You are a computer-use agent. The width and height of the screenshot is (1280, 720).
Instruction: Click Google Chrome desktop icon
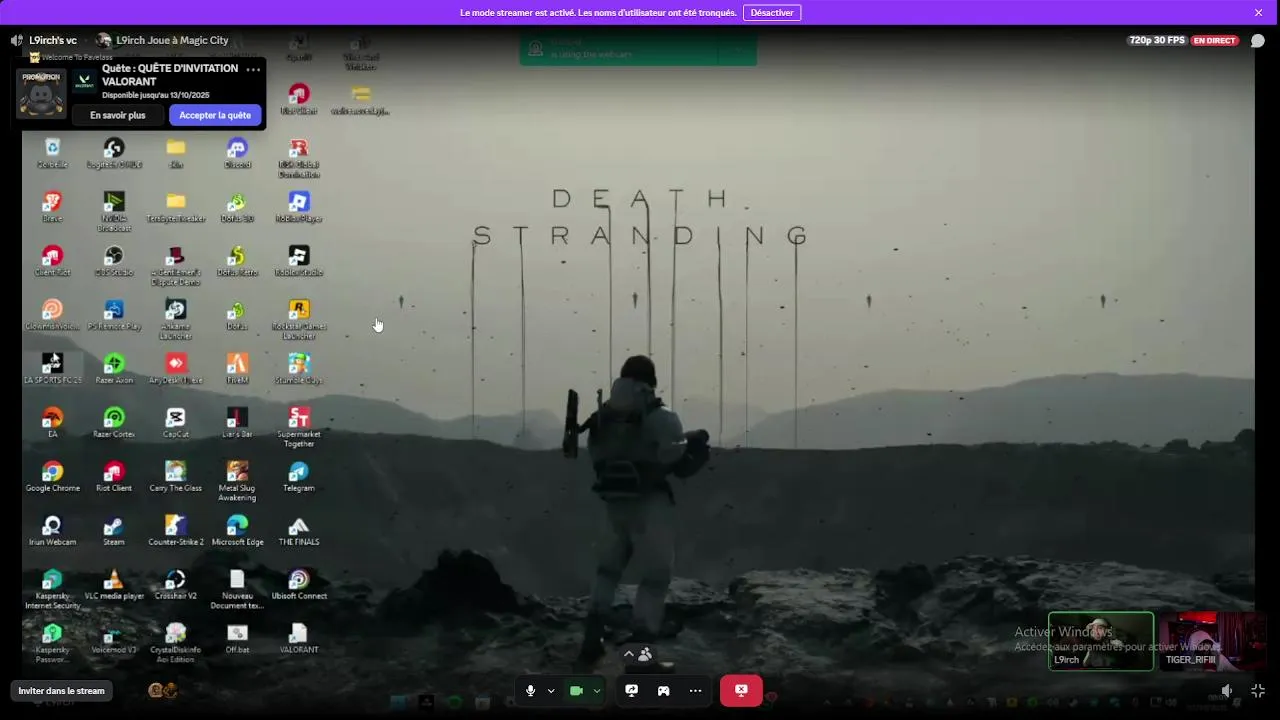pos(52,477)
